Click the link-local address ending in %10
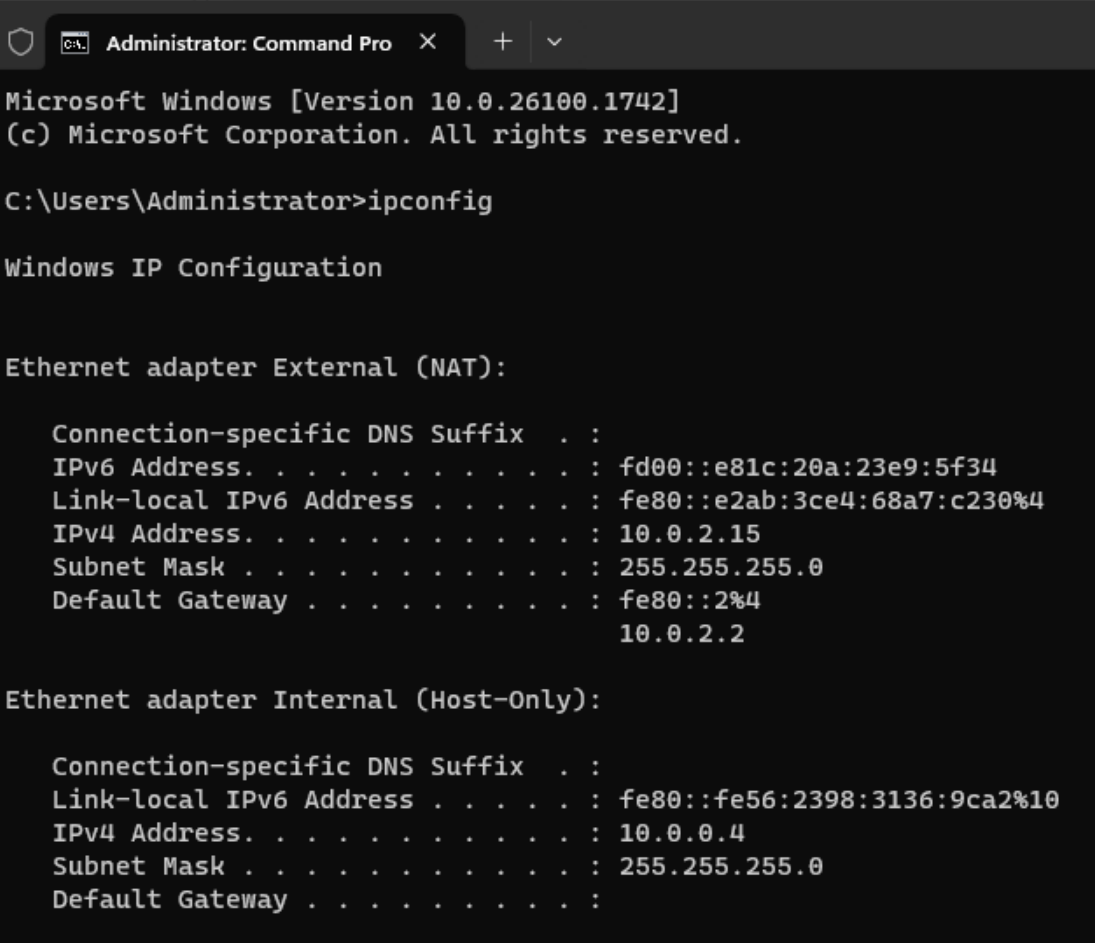 coord(838,800)
